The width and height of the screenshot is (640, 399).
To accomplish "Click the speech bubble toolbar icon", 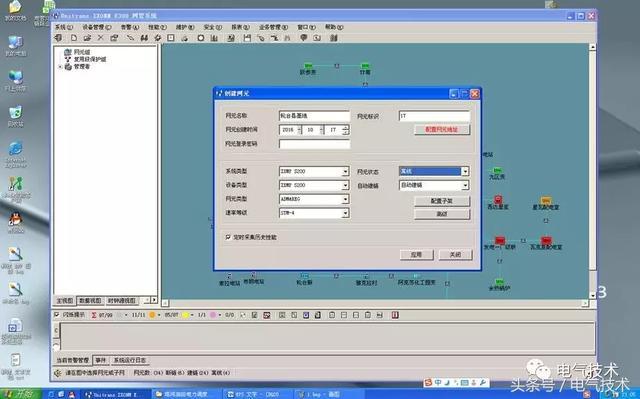I will (303, 38).
